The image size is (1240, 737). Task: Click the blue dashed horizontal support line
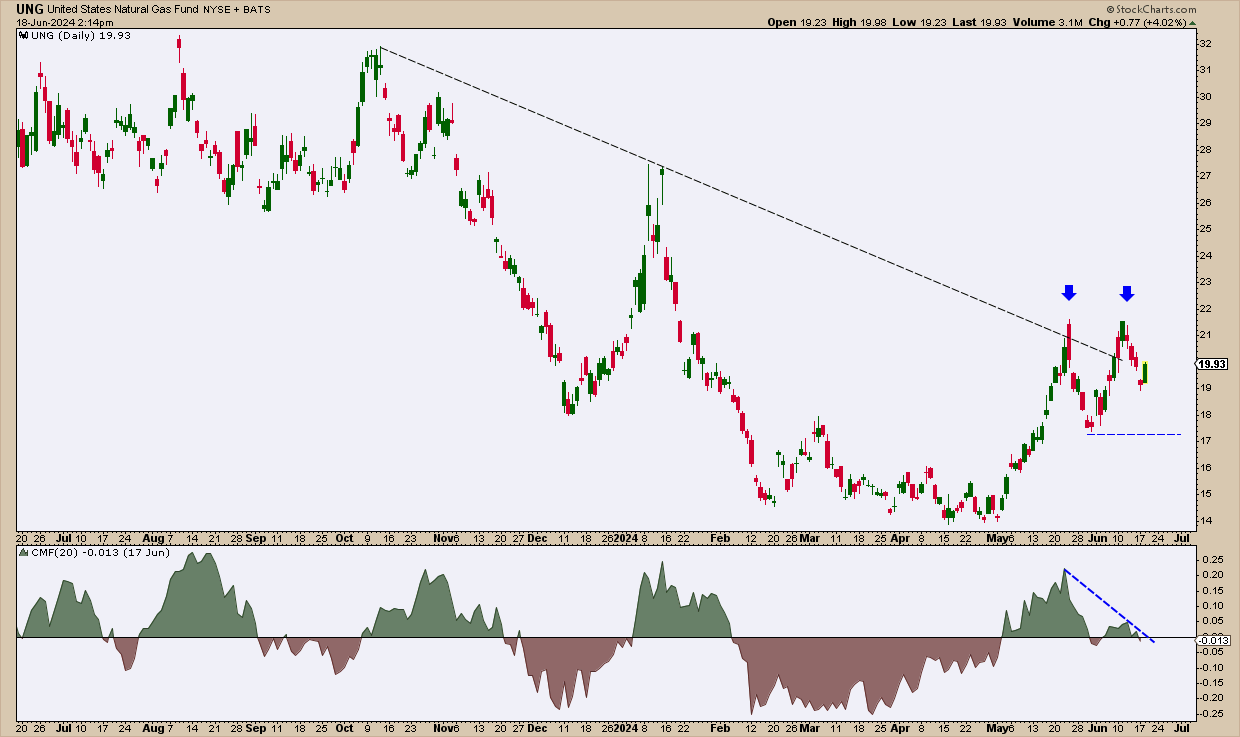point(1134,434)
